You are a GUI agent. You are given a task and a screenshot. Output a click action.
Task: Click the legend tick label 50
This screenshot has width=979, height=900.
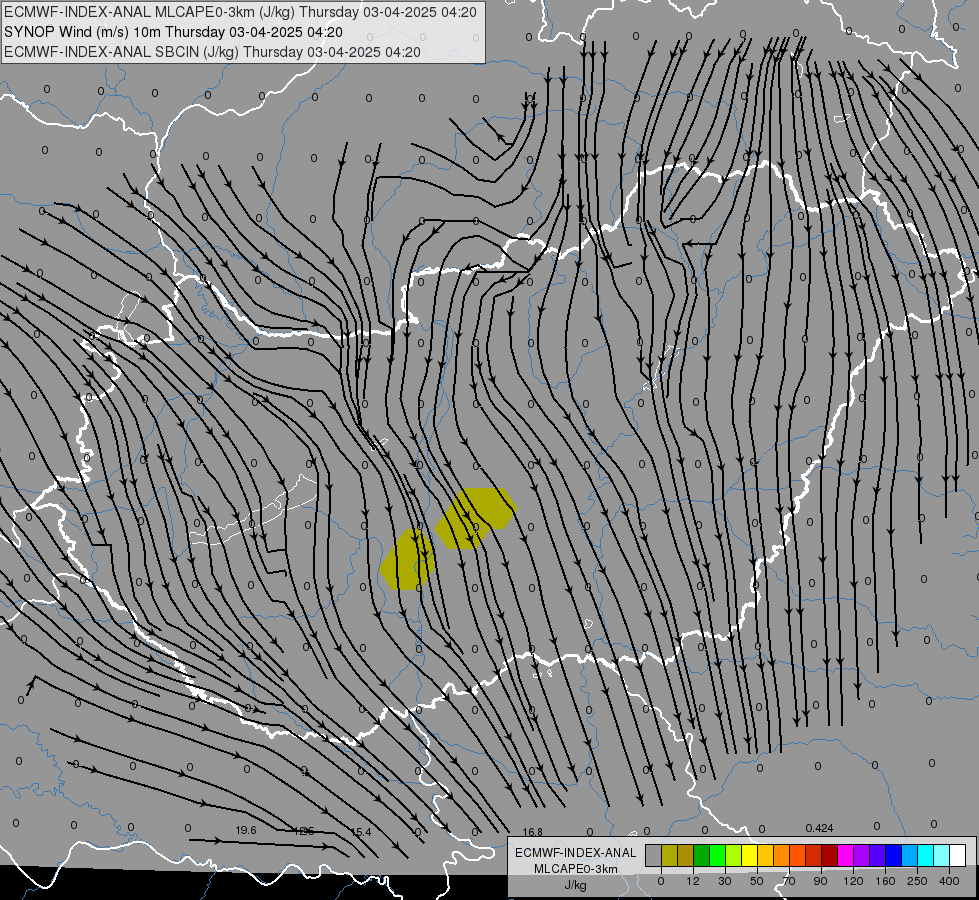(757, 881)
